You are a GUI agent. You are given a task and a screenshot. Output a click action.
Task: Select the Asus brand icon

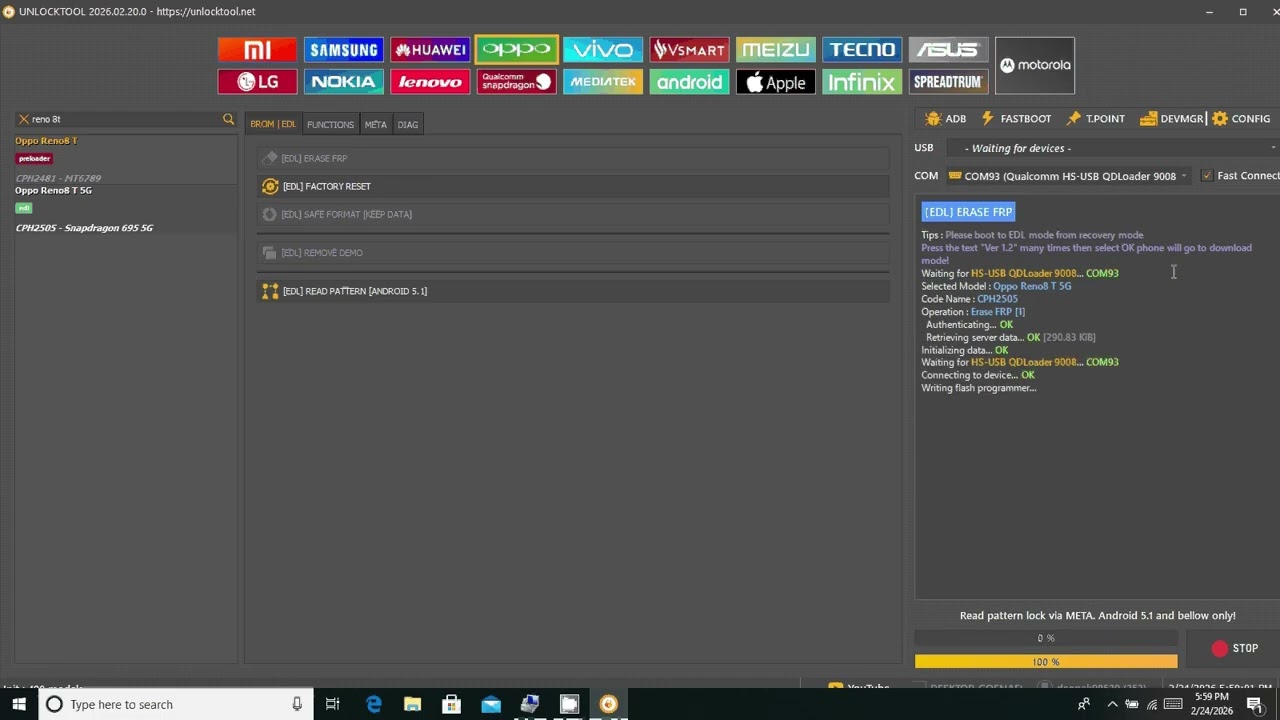pyautogui.click(x=948, y=49)
